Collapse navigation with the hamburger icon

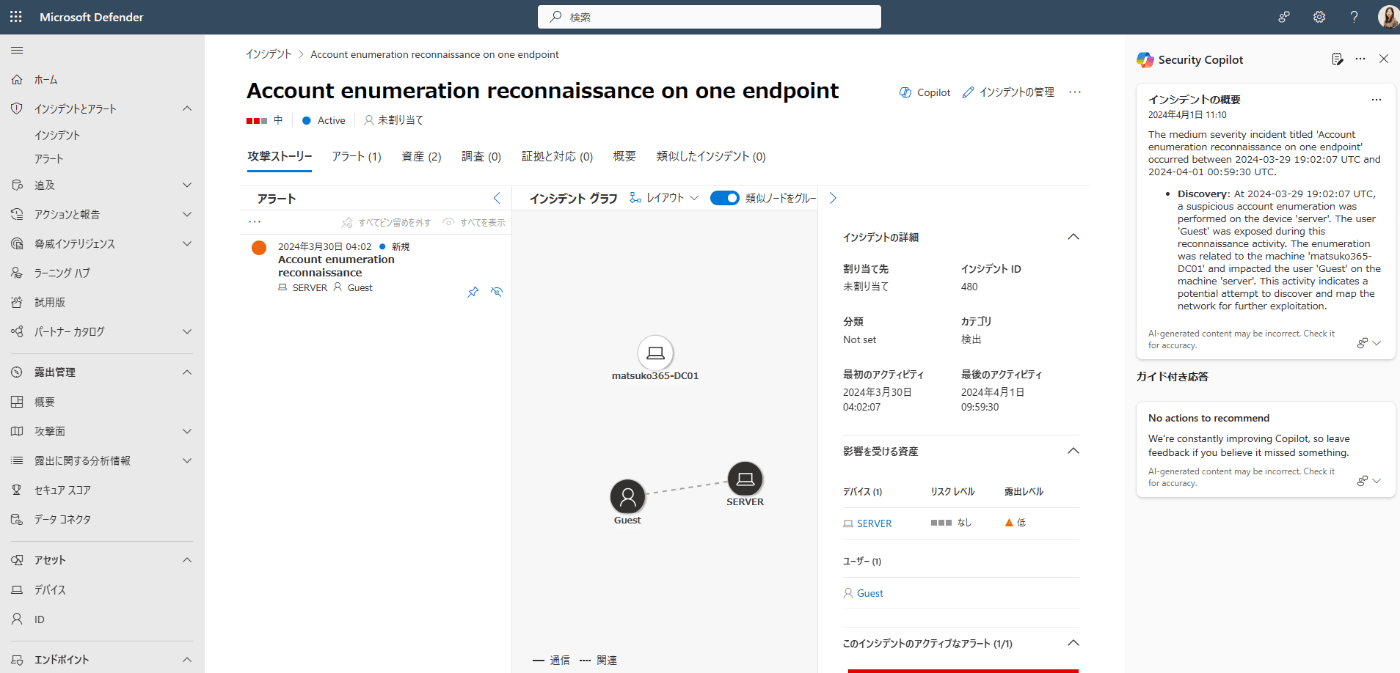(x=17, y=50)
